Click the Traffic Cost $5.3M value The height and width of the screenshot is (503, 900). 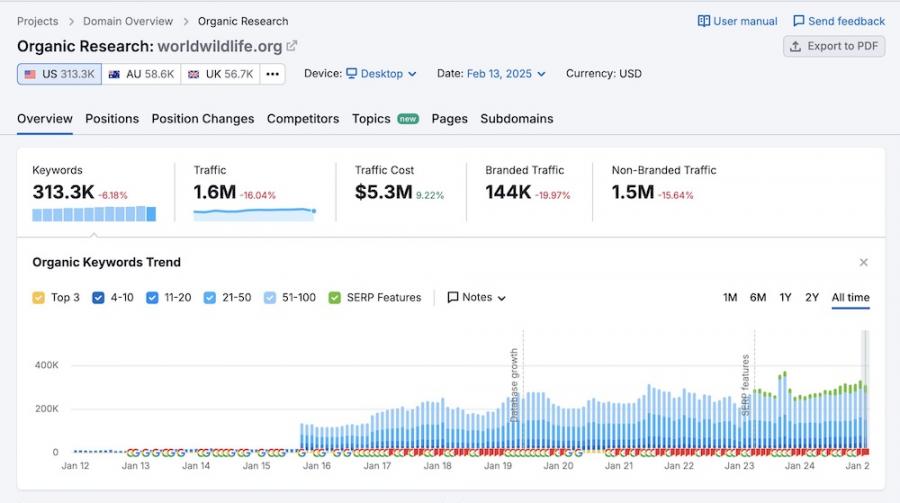click(x=383, y=192)
